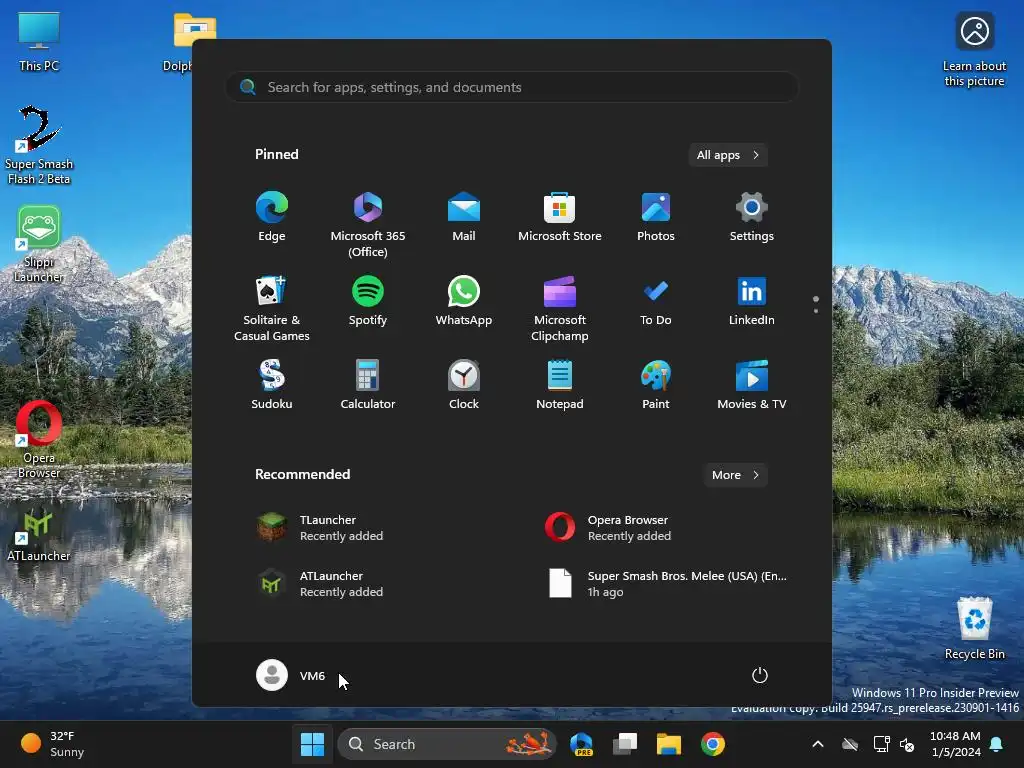Open the network tray icon
The width and height of the screenshot is (1024, 768).
point(881,744)
